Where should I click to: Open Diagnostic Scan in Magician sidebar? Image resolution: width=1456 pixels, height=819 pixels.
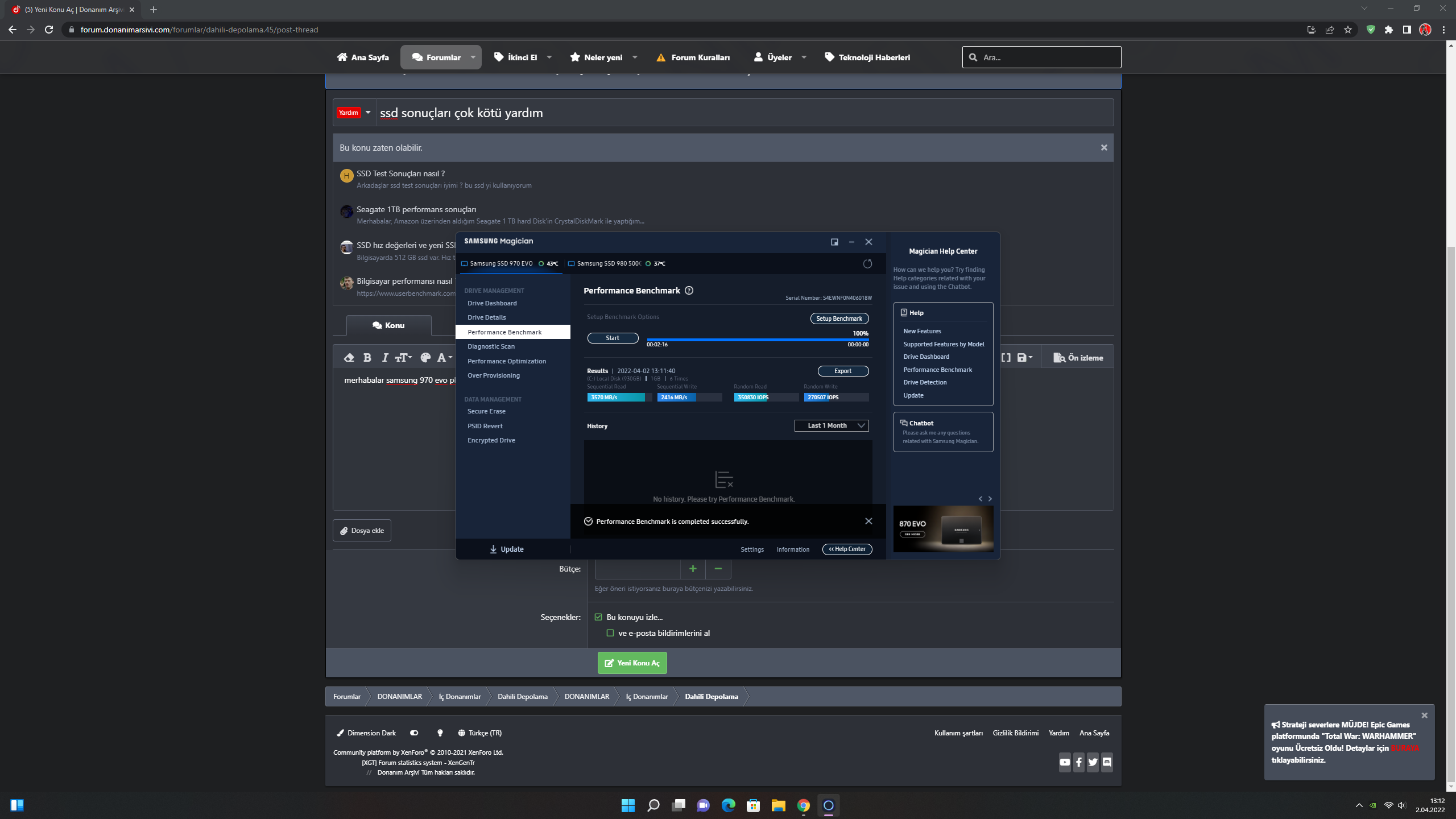(491, 346)
